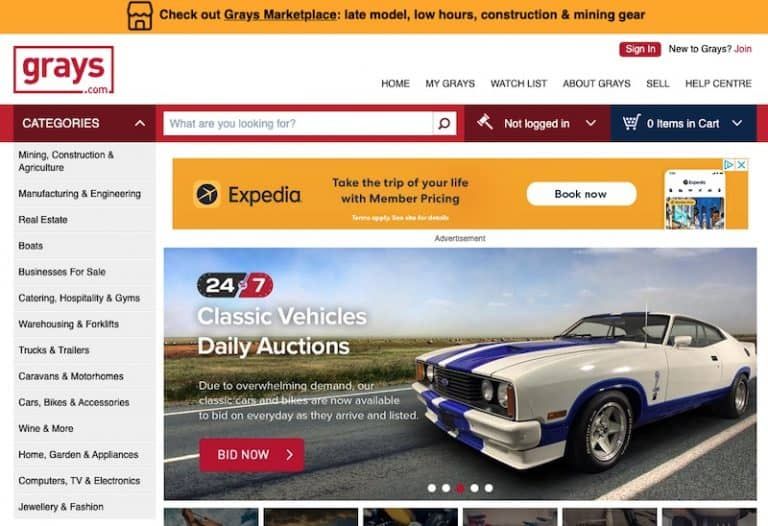Click the marketplace storefront icon in banner

(x=140, y=16)
